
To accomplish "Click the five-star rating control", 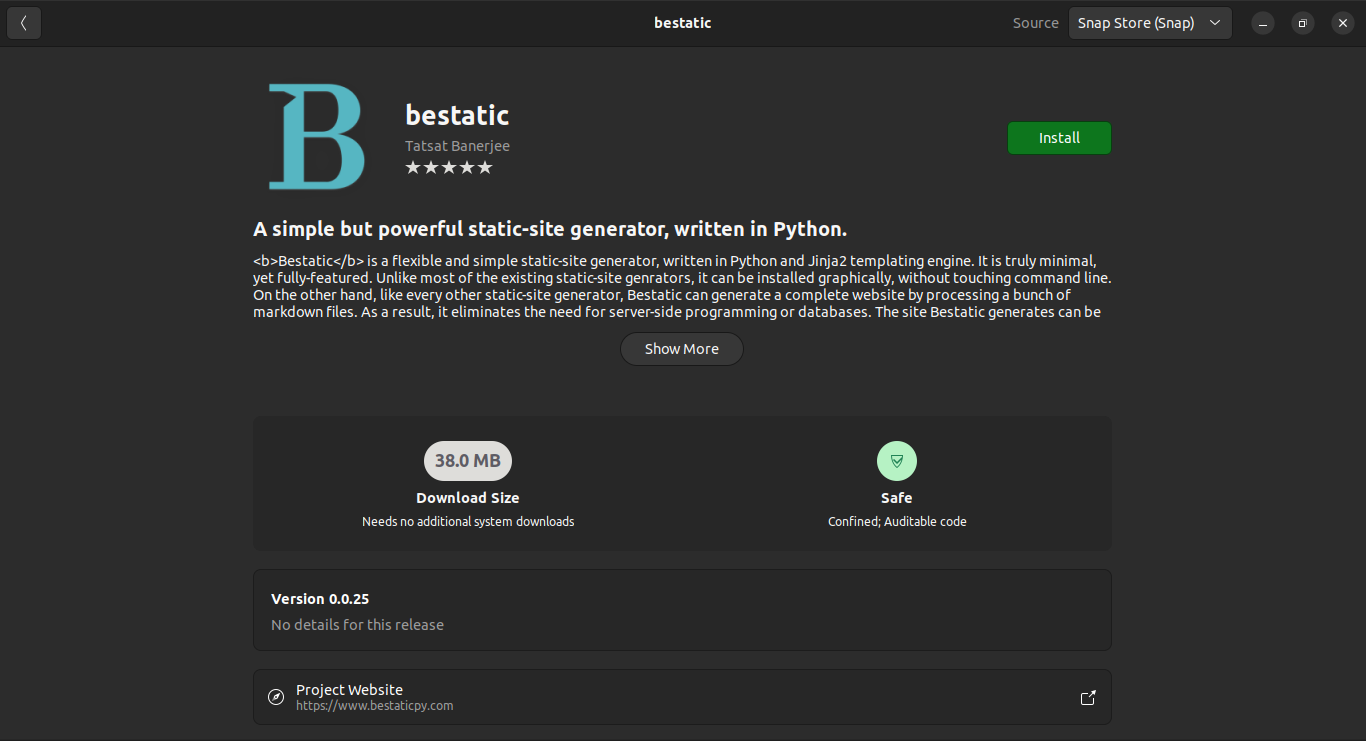I will [x=450, y=167].
